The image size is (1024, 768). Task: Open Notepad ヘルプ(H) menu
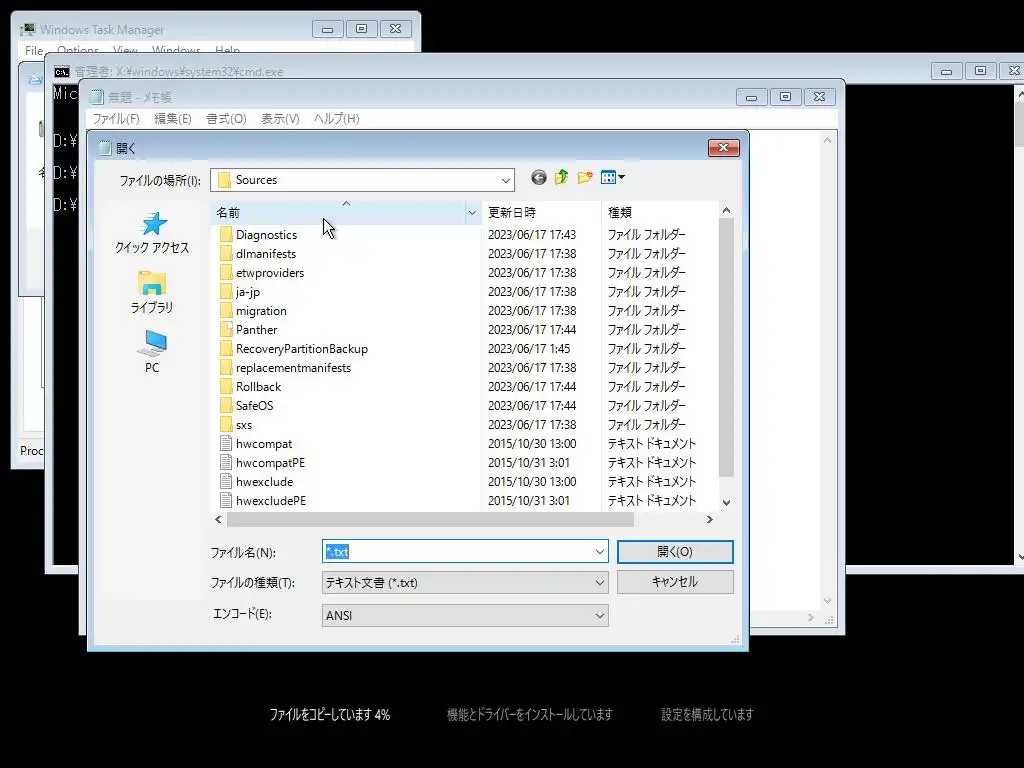pos(336,119)
